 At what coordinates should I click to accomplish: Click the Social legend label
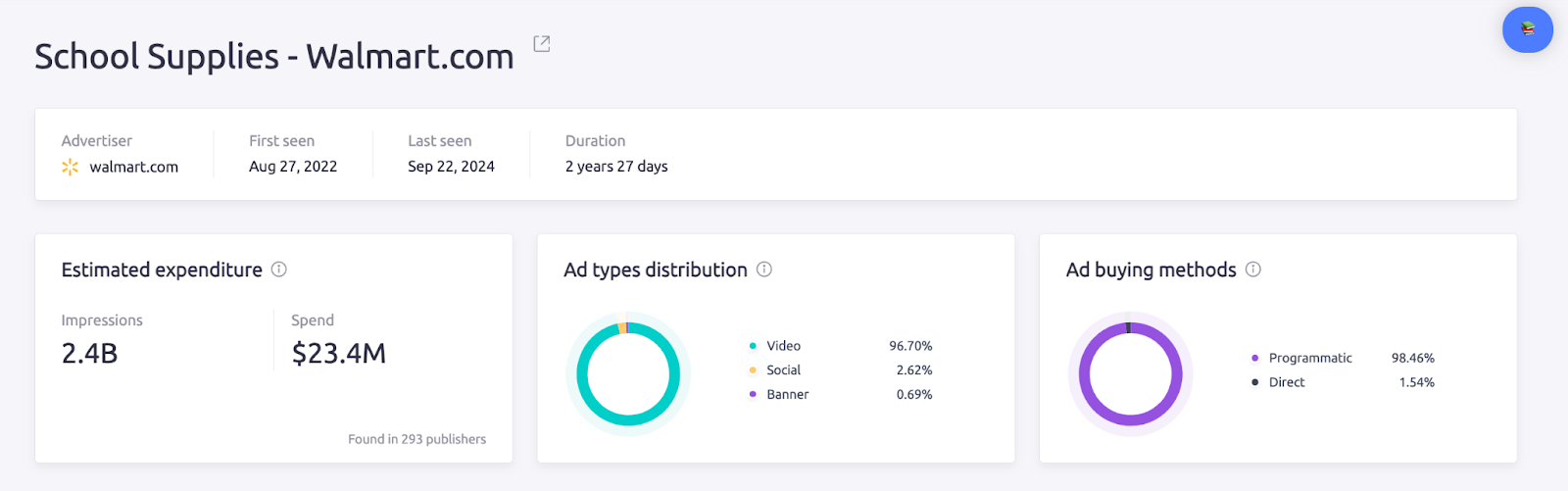click(784, 370)
